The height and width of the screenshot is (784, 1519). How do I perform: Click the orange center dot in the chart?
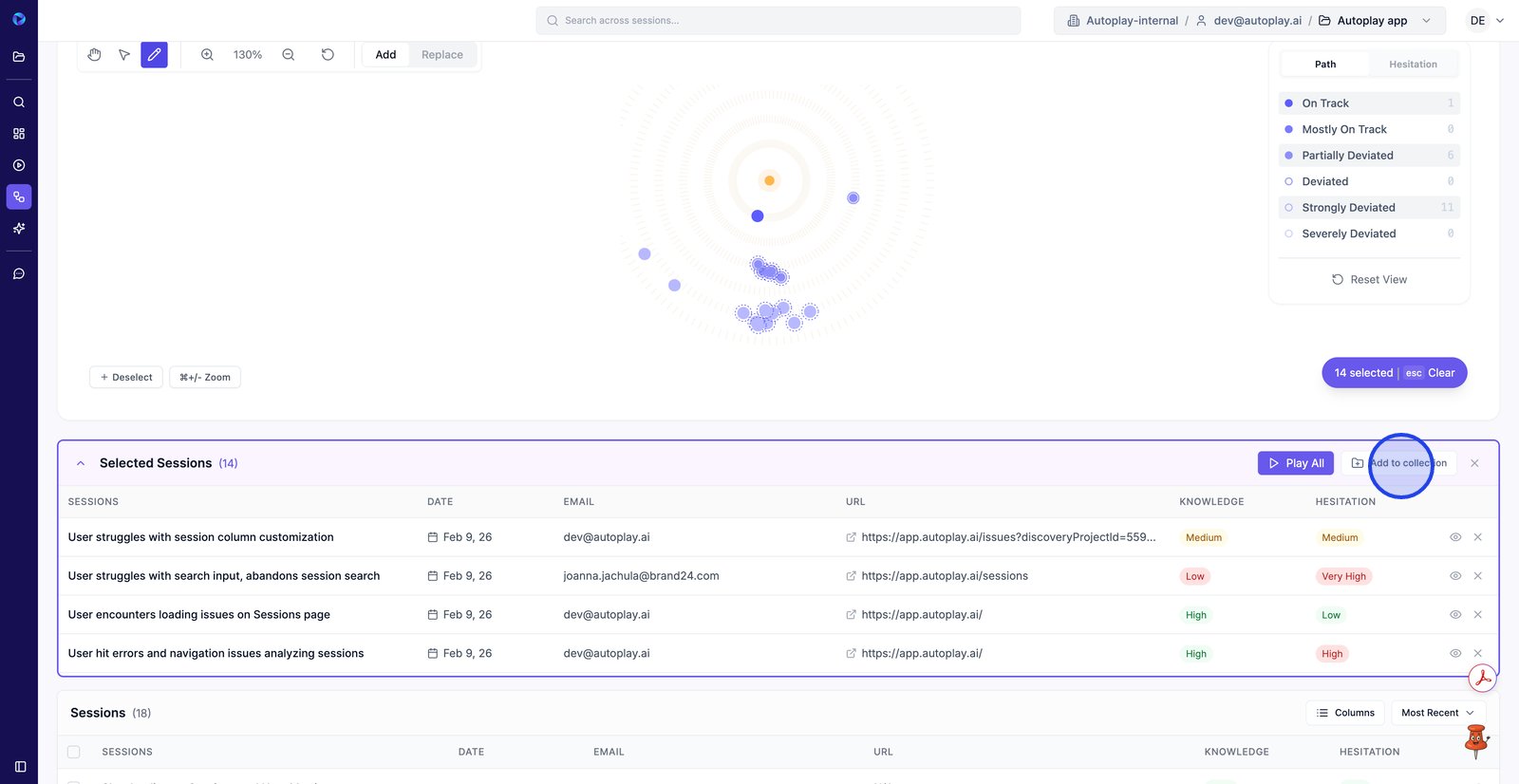(x=769, y=180)
